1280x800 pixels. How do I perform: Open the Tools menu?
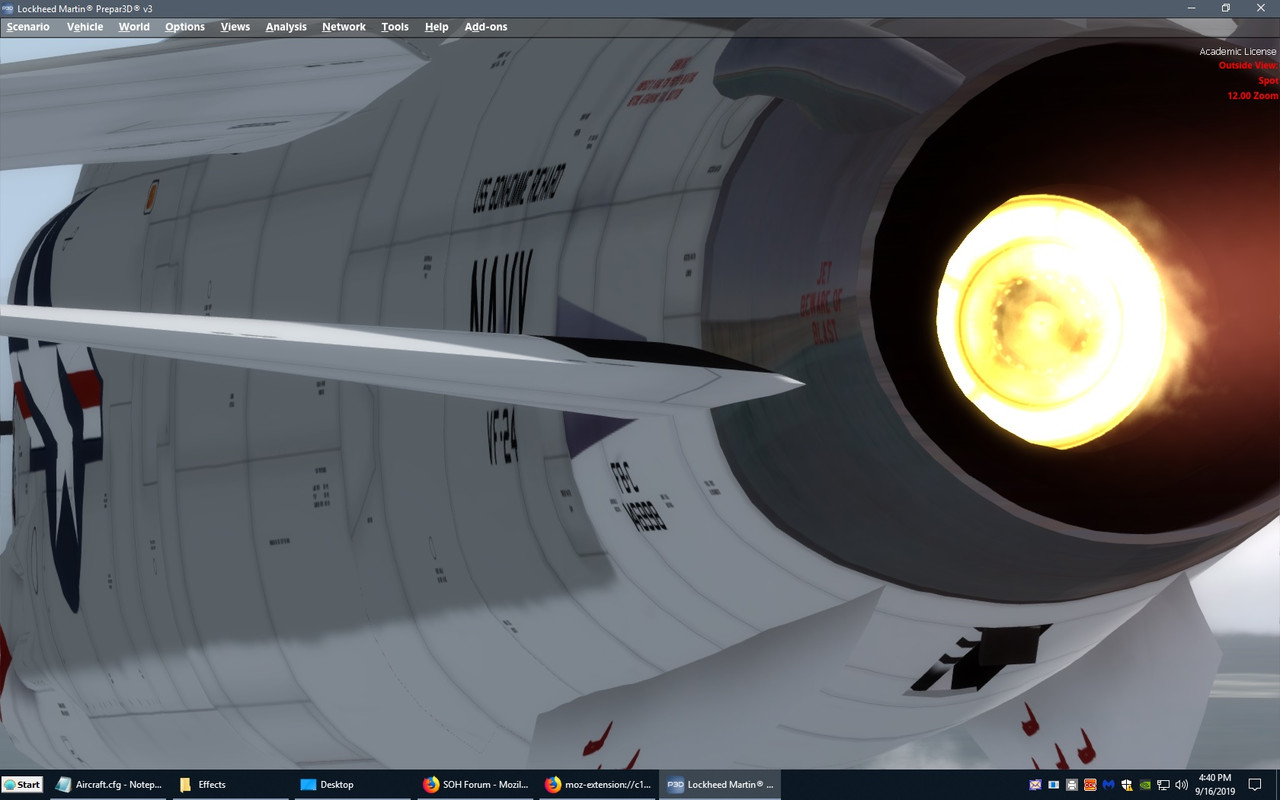point(395,27)
